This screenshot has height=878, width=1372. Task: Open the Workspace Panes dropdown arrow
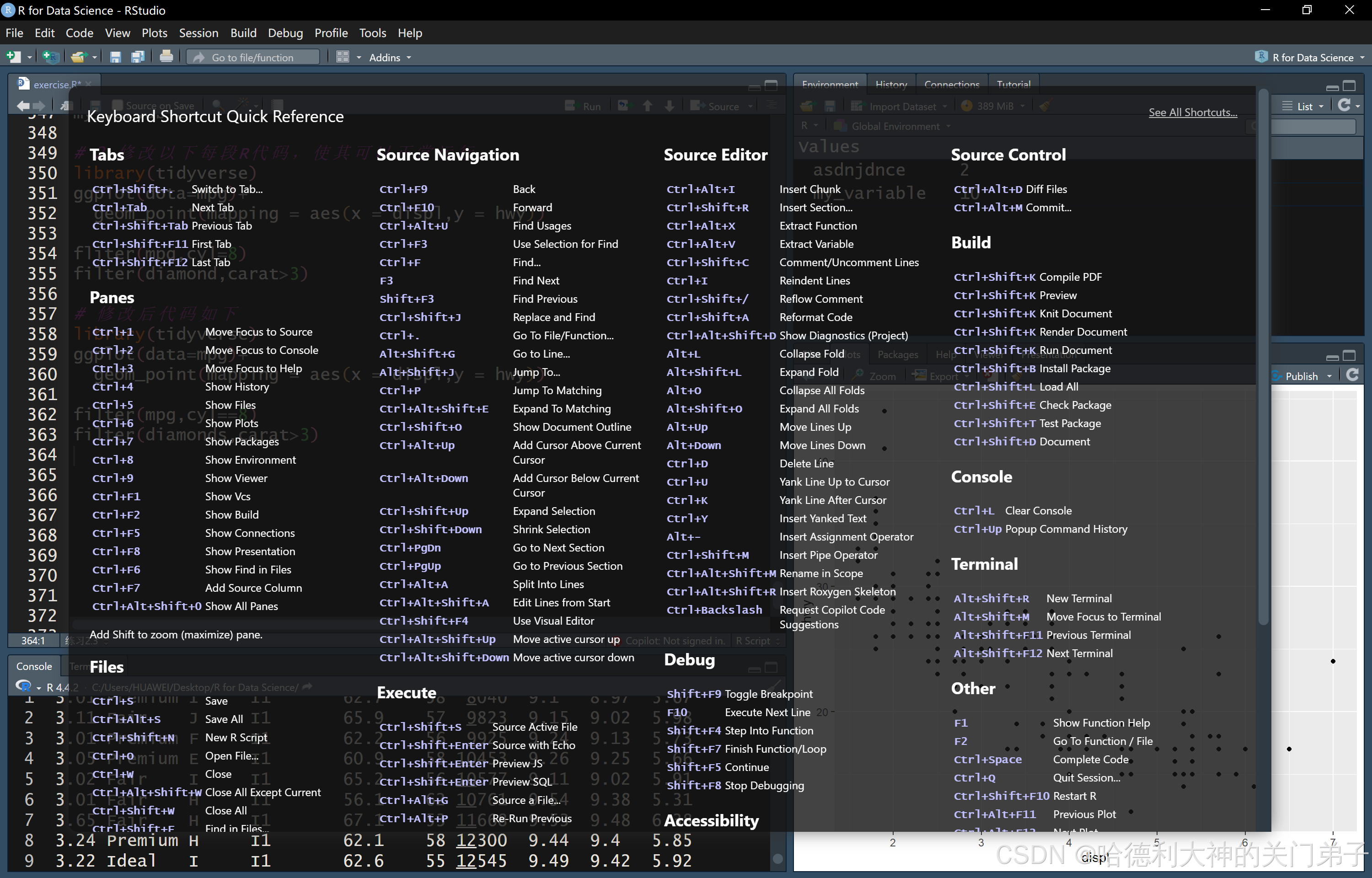point(359,58)
